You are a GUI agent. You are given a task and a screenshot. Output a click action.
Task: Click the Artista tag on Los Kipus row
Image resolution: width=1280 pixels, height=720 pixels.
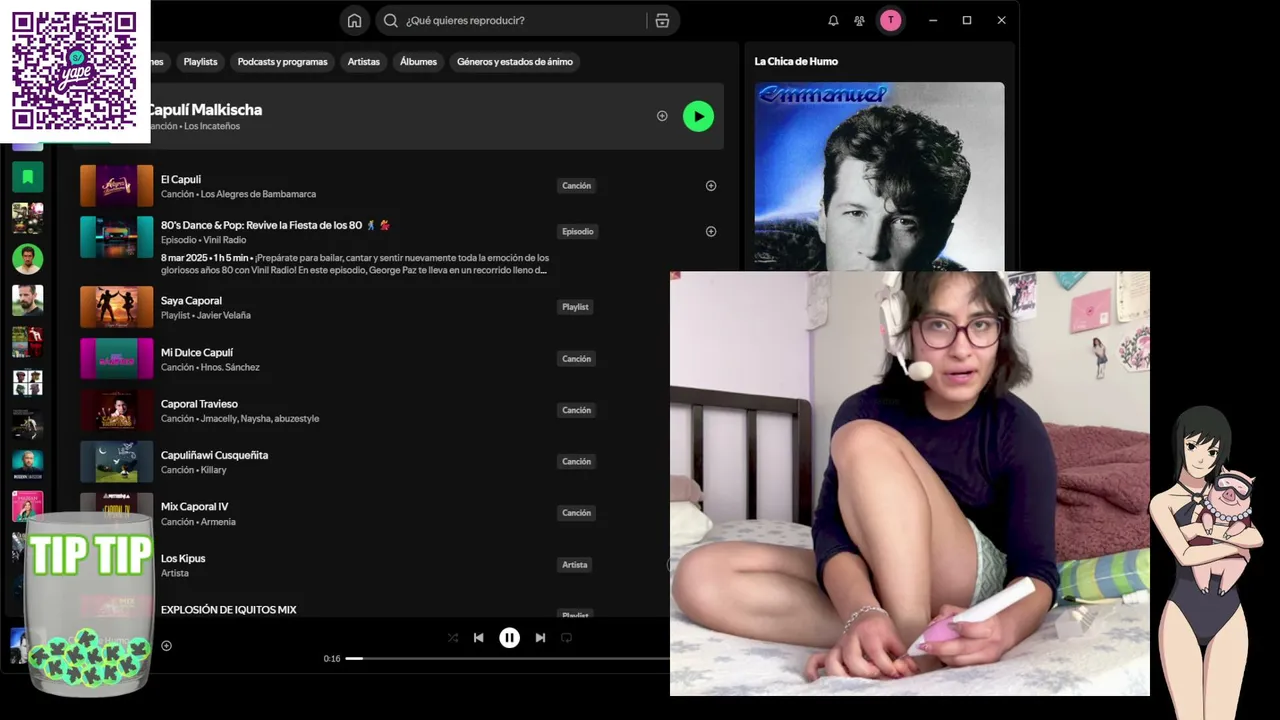(x=575, y=565)
